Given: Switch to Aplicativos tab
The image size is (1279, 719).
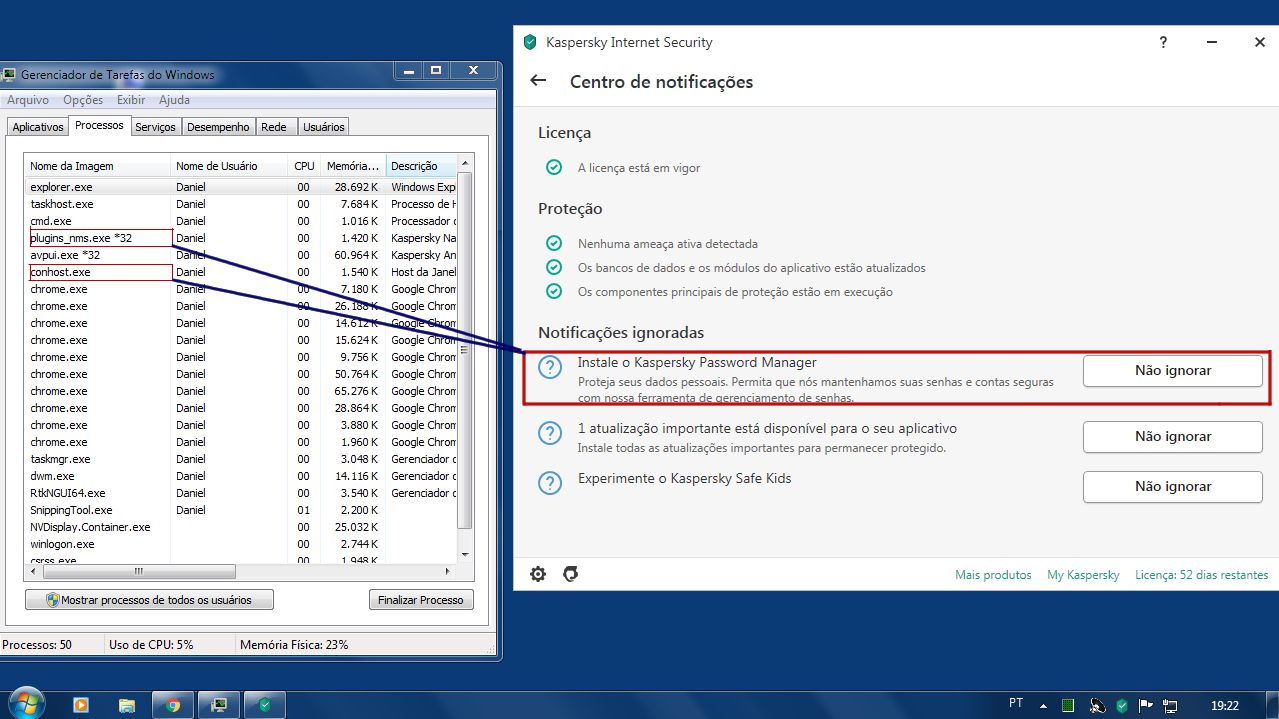Looking at the screenshot, I should (38, 127).
